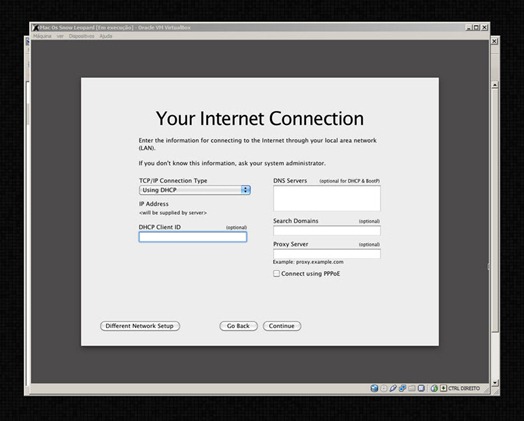Screen dimensions: 524x421
Task: Click the optical disc status icon
Action: click(384, 388)
